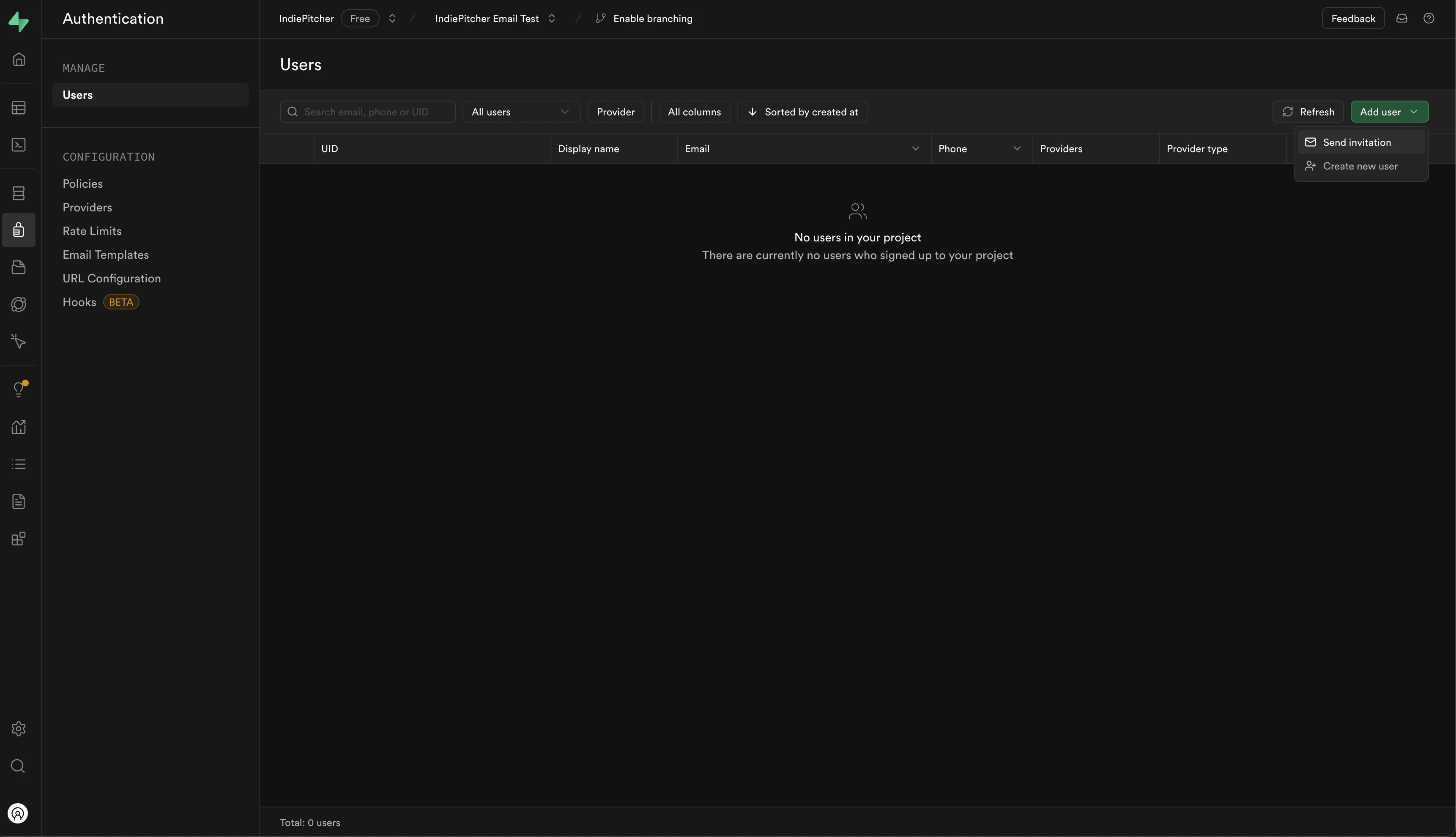The height and width of the screenshot is (837, 1456).
Task: Select Users in the Manage section
Action: 150,95
